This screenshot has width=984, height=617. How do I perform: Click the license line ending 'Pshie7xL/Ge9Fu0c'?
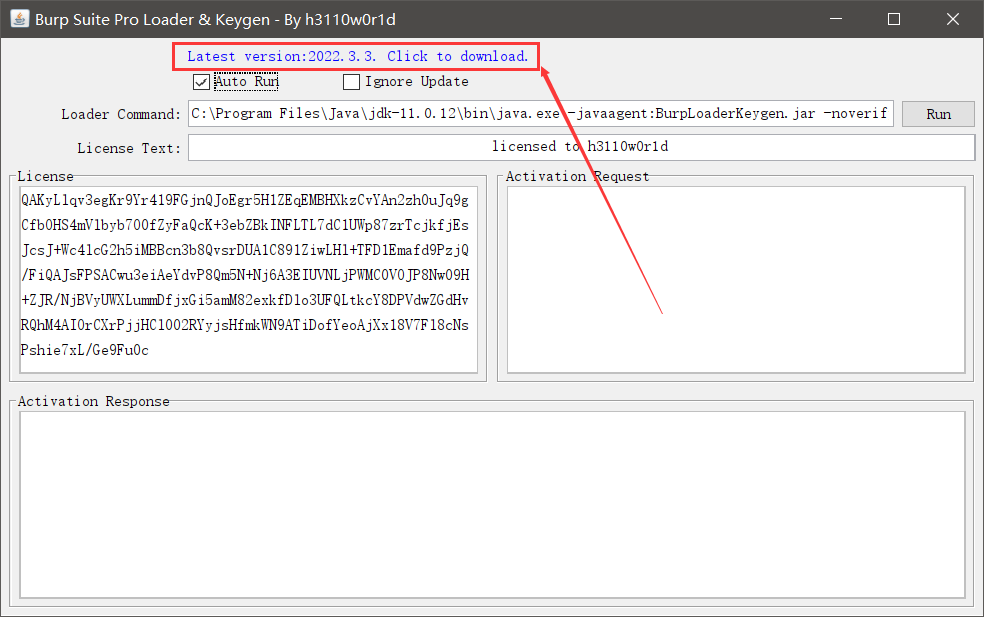coord(85,350)
